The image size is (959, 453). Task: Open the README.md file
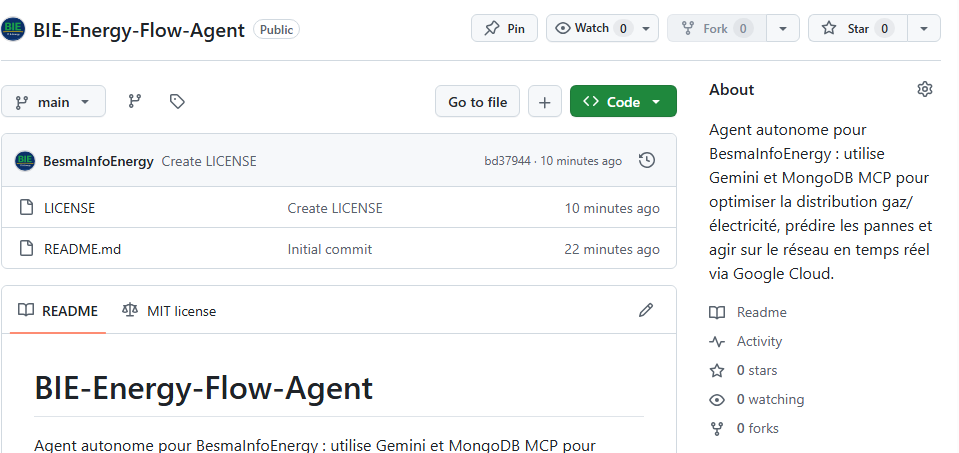(83, 249)
